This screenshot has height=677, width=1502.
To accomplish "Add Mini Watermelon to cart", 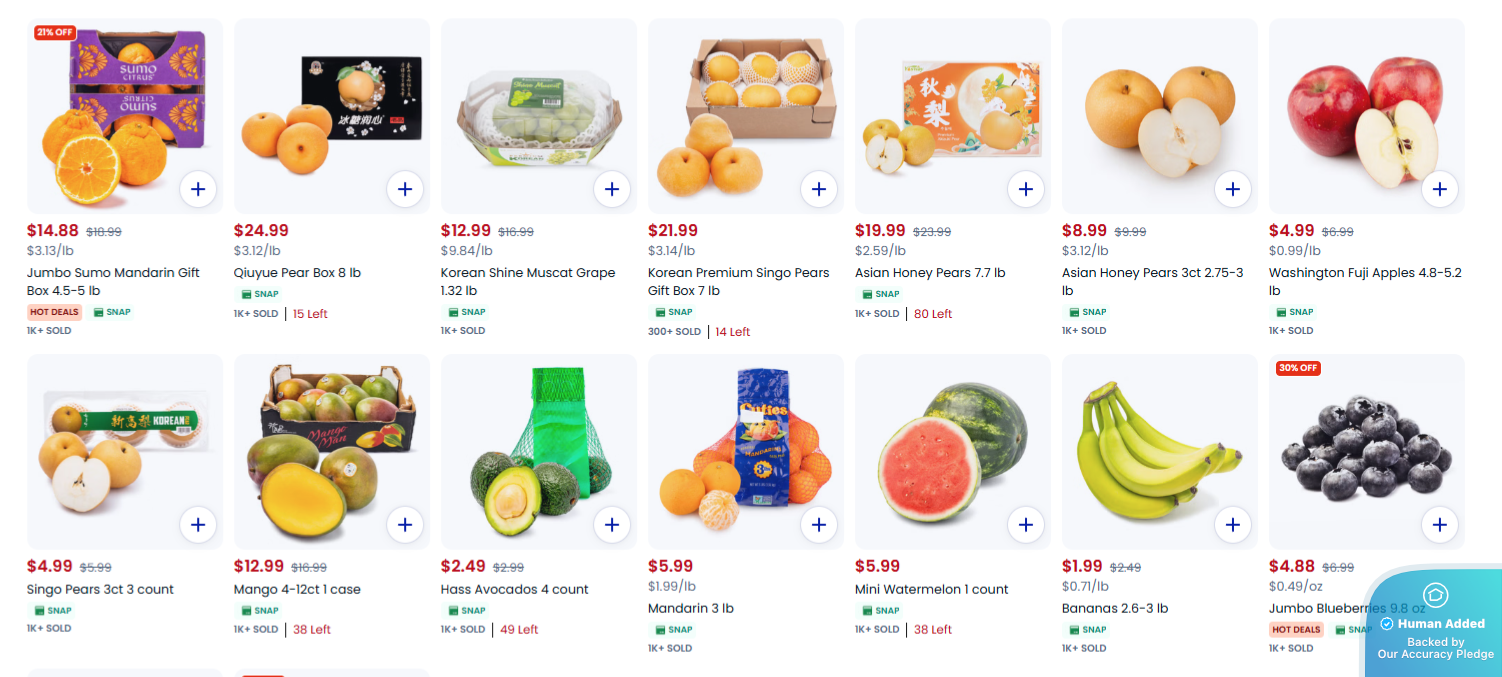I will [x=1026, y=524].
